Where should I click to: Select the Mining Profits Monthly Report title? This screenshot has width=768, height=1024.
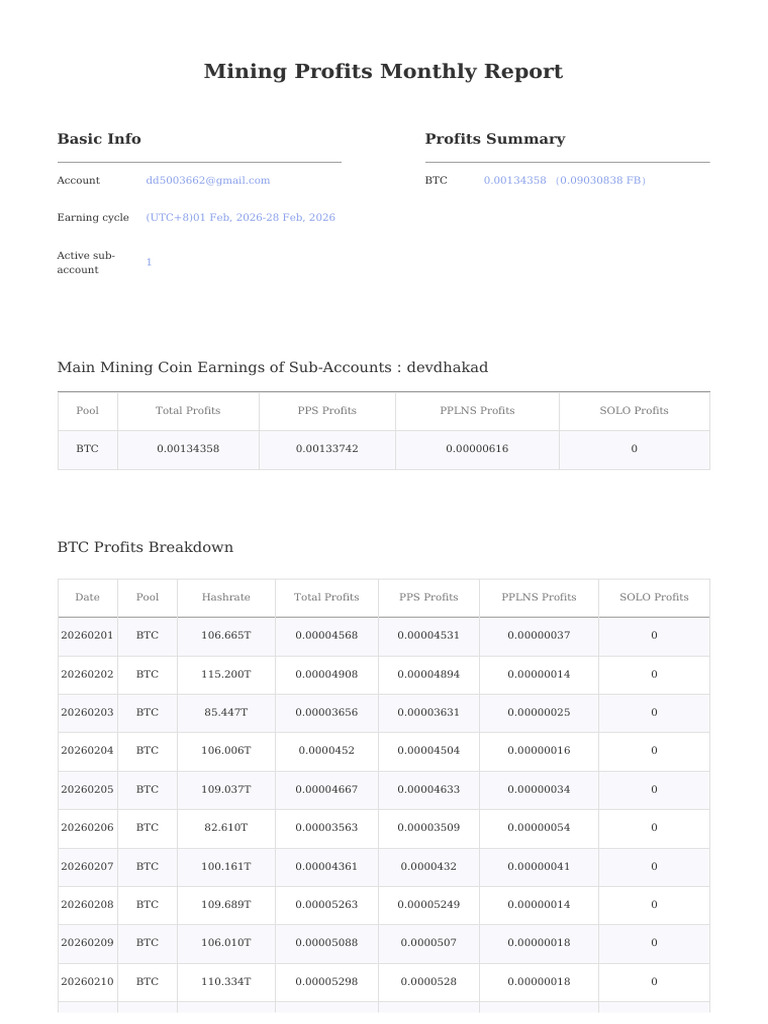pos(383,71)
